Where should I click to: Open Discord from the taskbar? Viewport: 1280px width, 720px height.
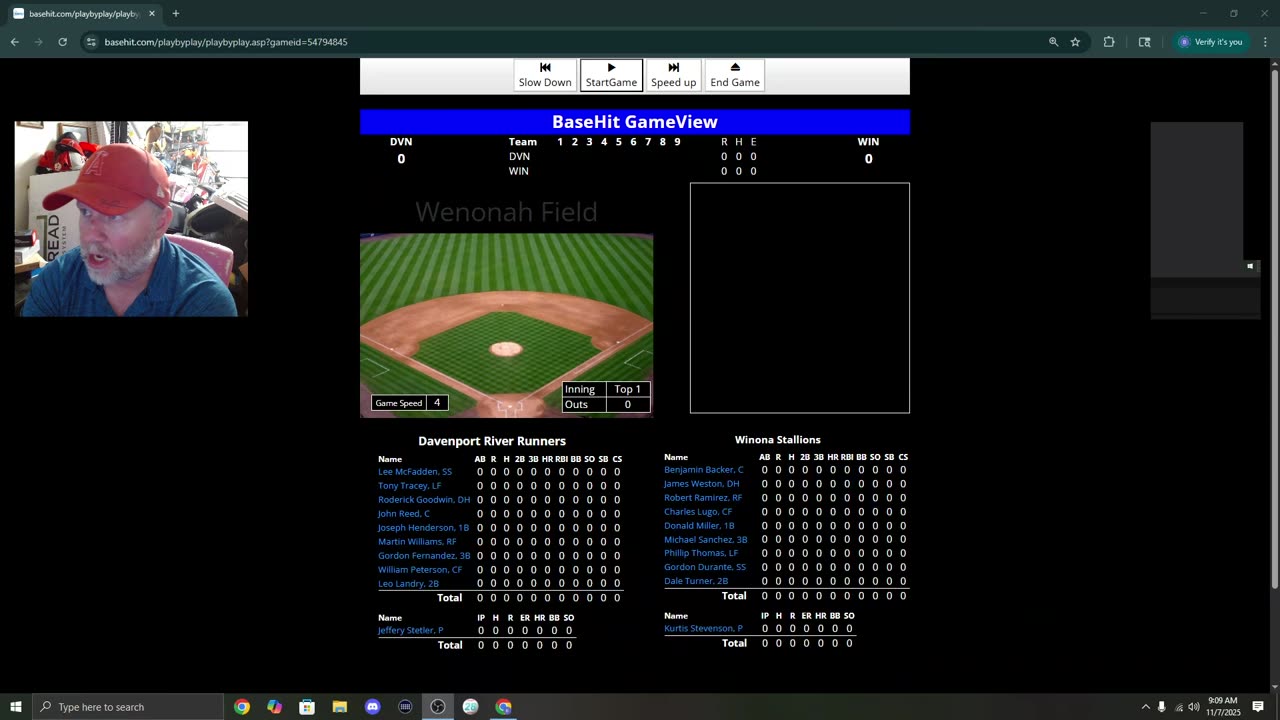pos(373,707)
